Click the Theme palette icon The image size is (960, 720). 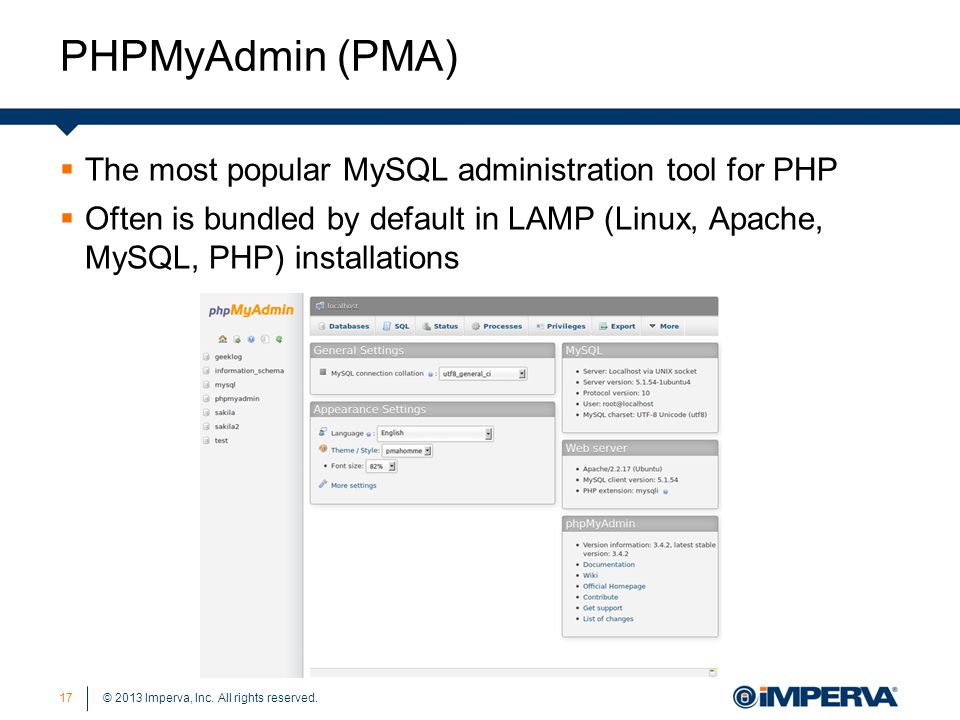pos(323,449)
